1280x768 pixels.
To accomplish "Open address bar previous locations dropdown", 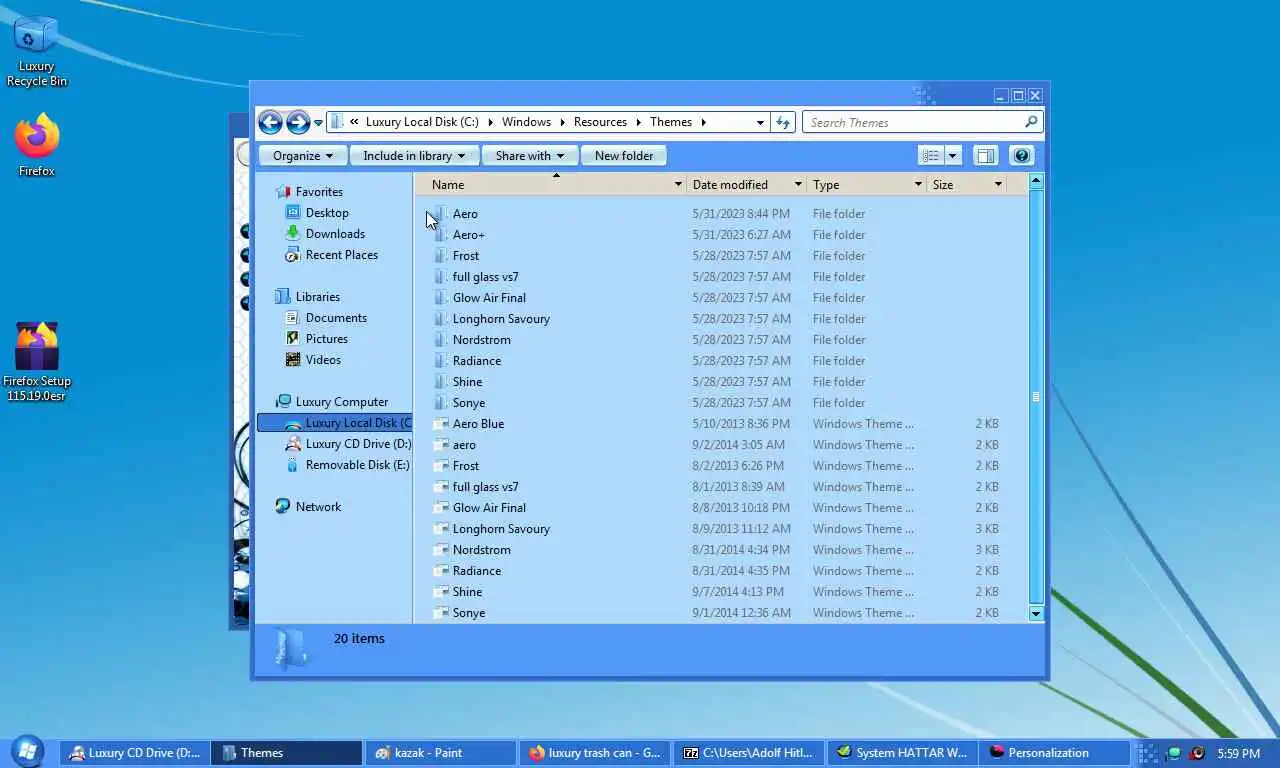I will pyautogui.click(x=760, y=122).
